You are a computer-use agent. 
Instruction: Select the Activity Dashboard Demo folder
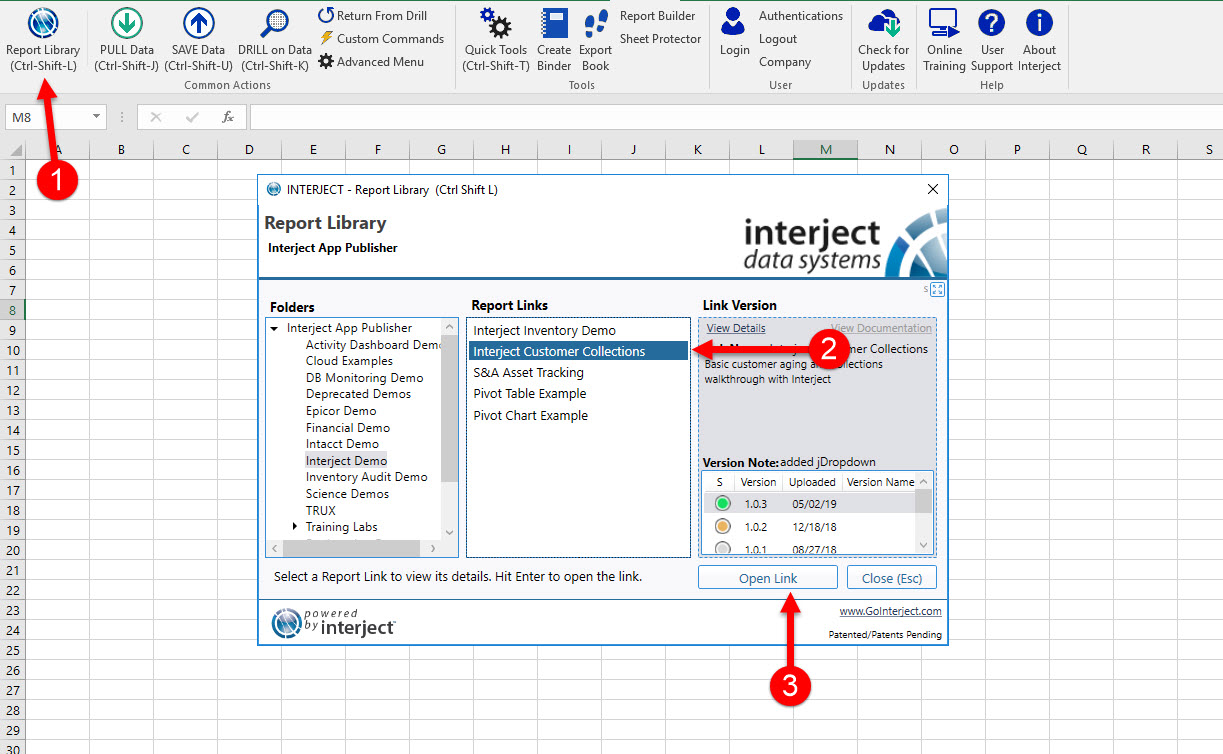(373, 345)
